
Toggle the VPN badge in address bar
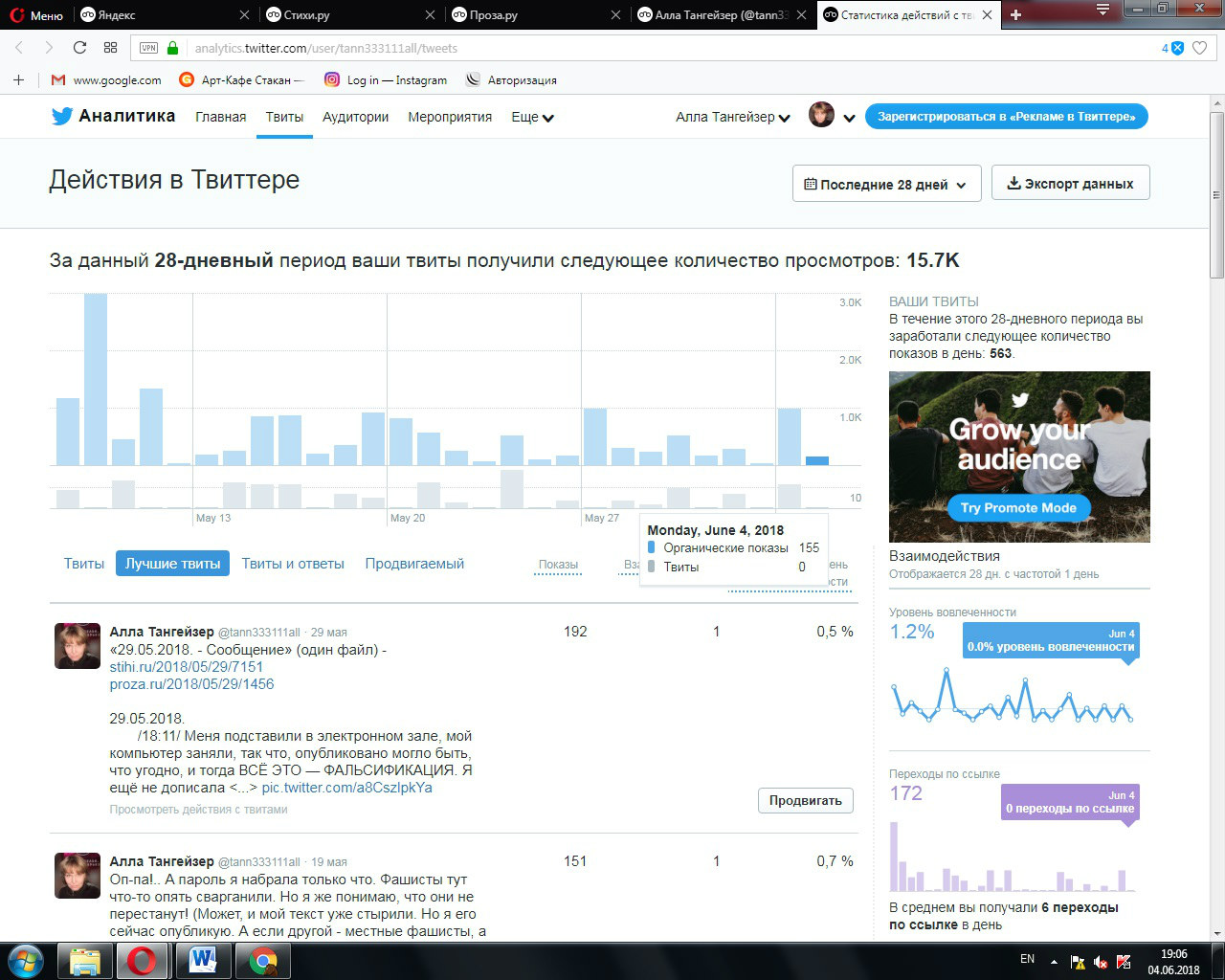pos(148,48)
